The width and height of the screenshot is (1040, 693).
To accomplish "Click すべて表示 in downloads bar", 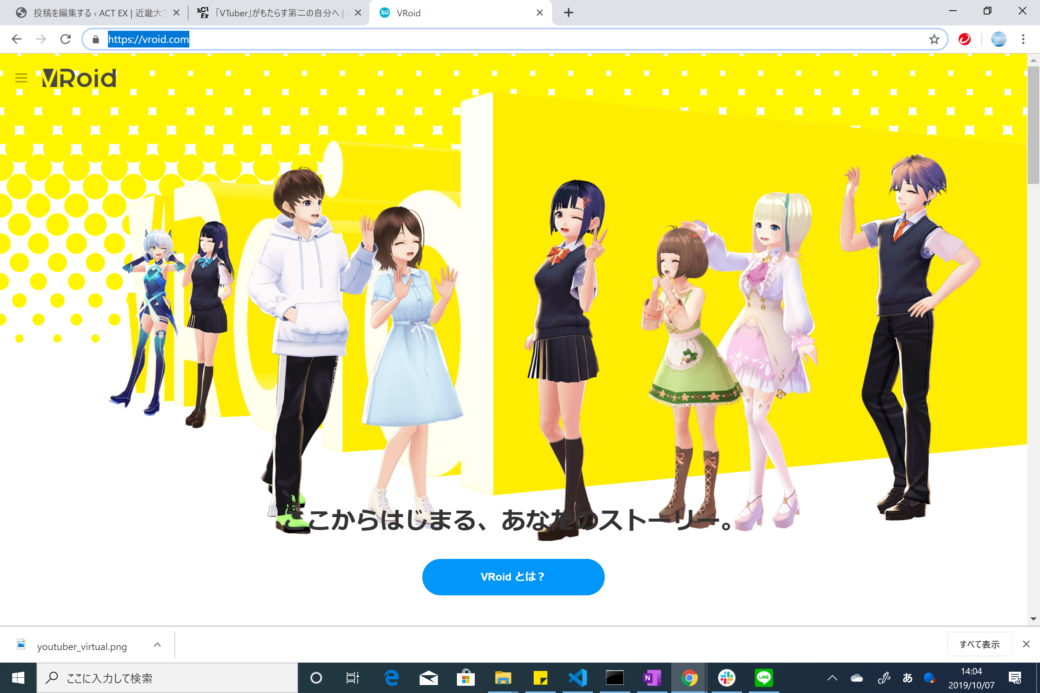I will click(x=979, y=644).
